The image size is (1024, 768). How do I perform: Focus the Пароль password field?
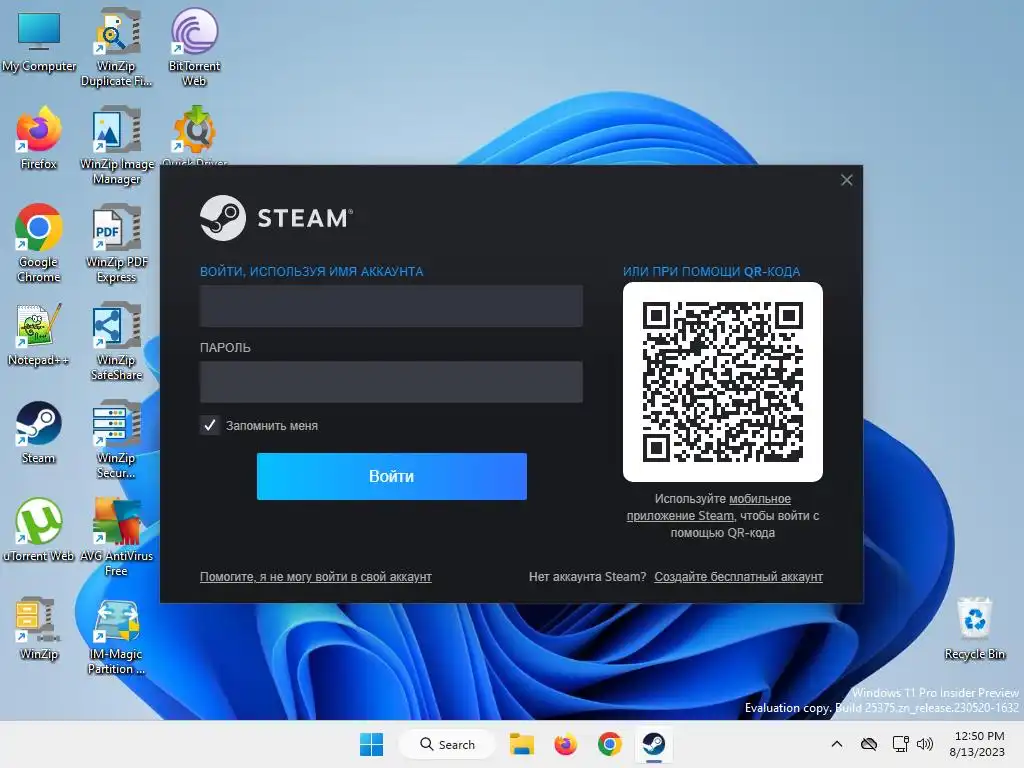tap(391, 381)
